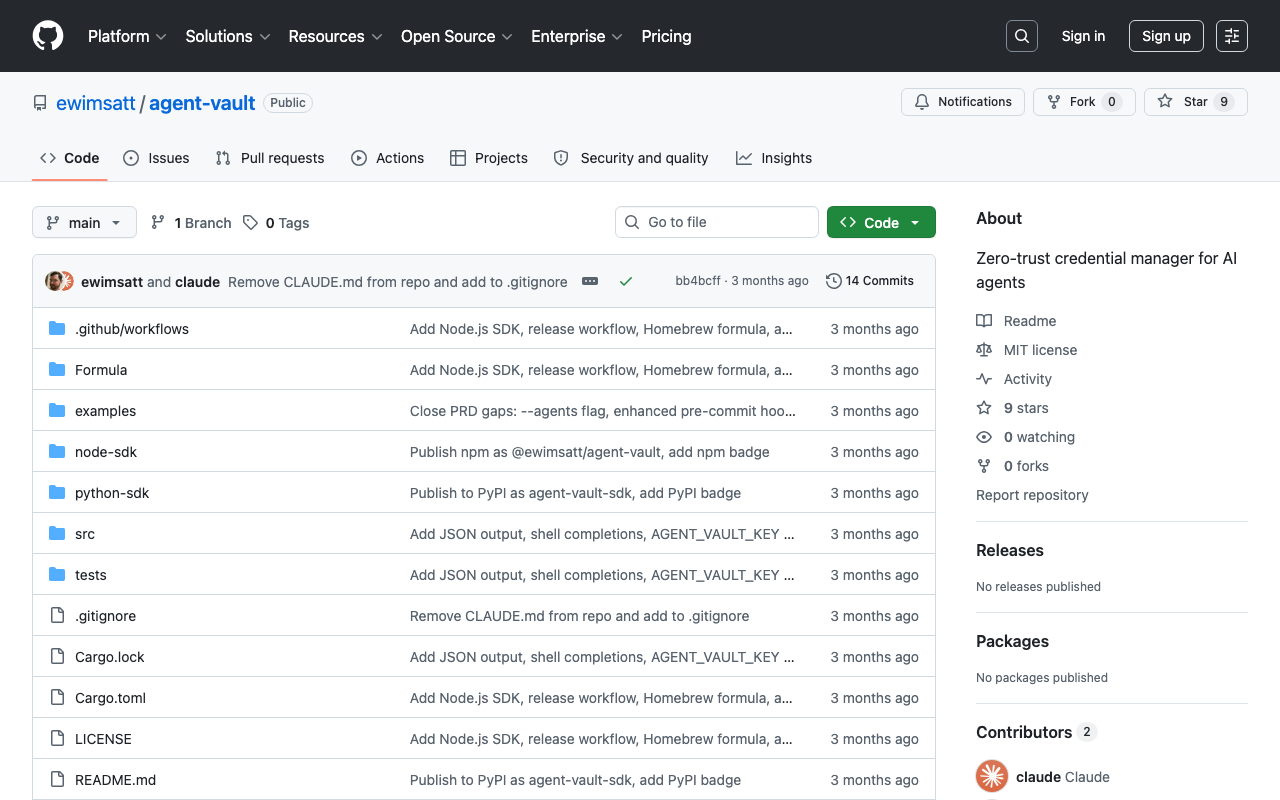Focus the Go to file search field

click(717, 222)
